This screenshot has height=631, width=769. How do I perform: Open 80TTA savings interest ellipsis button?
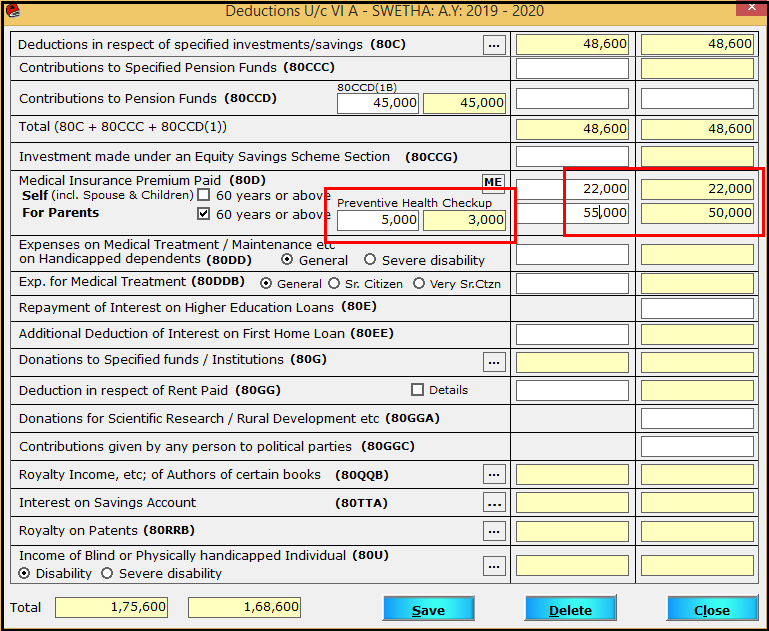(x=494, y=503)
